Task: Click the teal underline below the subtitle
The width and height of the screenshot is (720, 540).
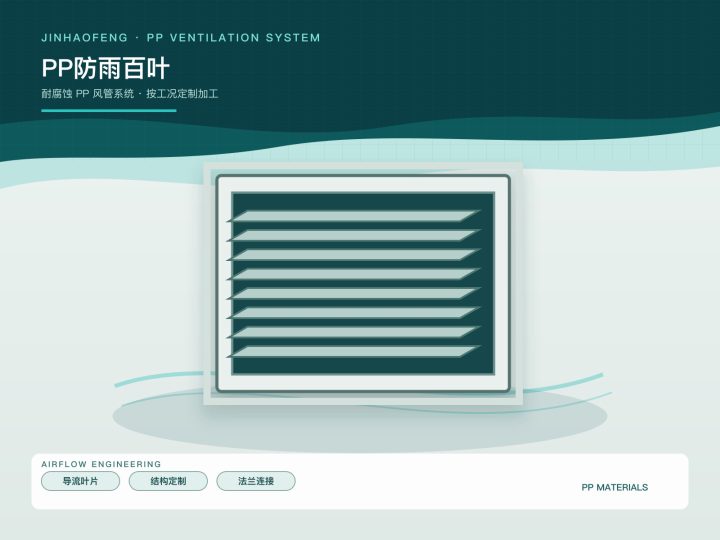Action: [109, 110]
